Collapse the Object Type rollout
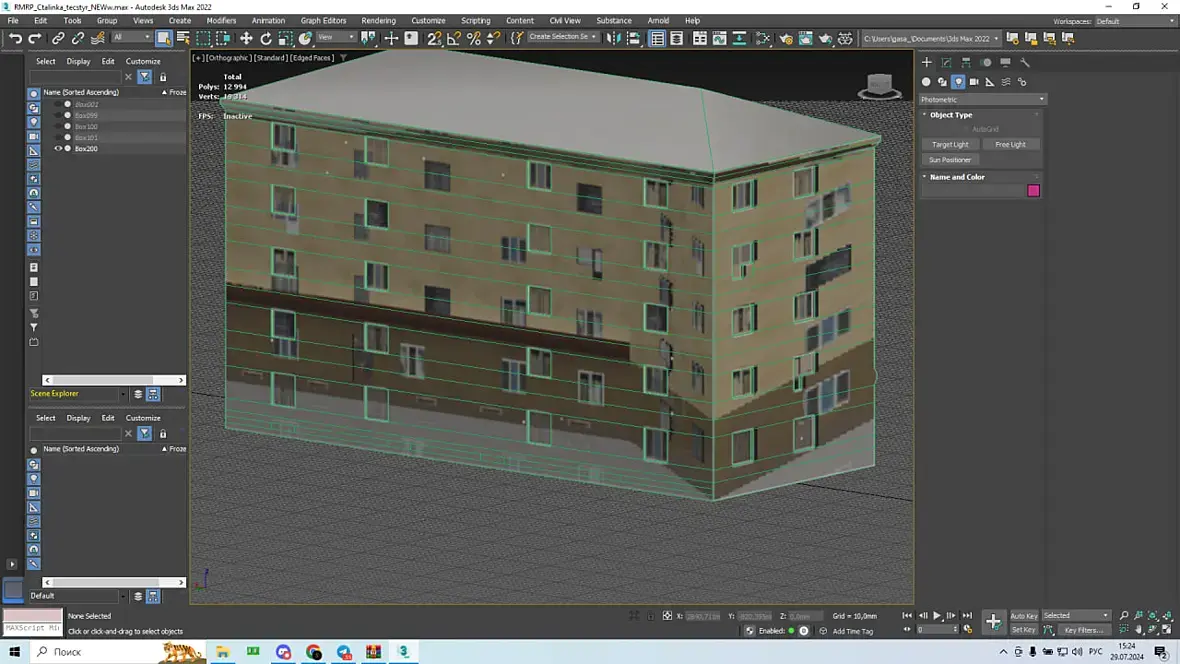The image size is (1180, 664). (x=950, y=115)
